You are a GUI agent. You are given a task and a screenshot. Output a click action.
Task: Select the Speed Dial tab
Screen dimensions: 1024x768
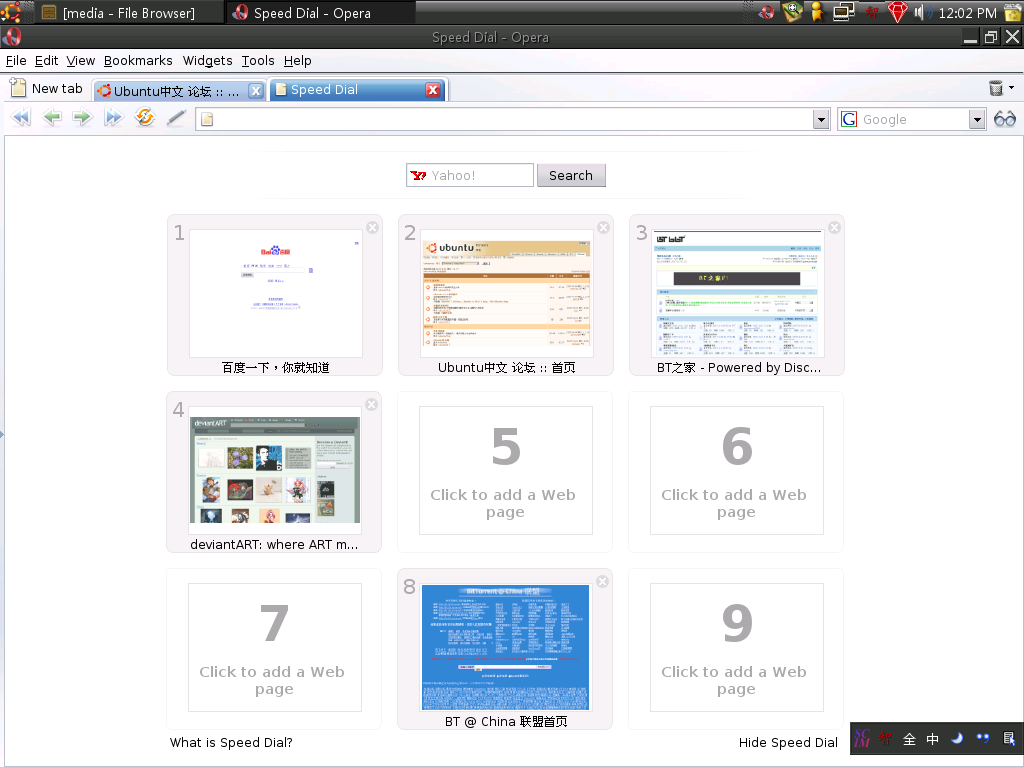(357, 90)
